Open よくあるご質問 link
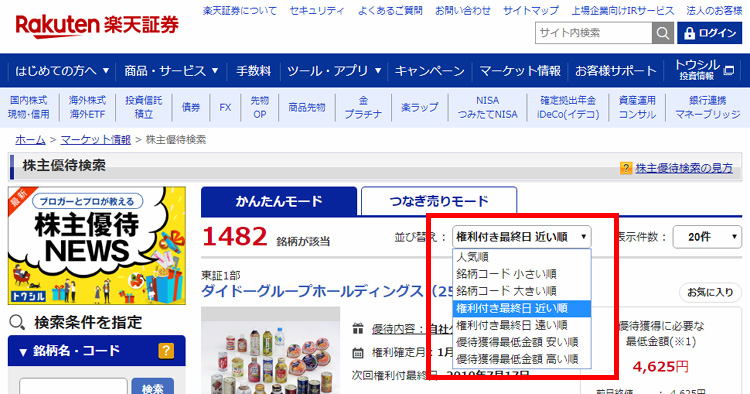 click(390, 11)
